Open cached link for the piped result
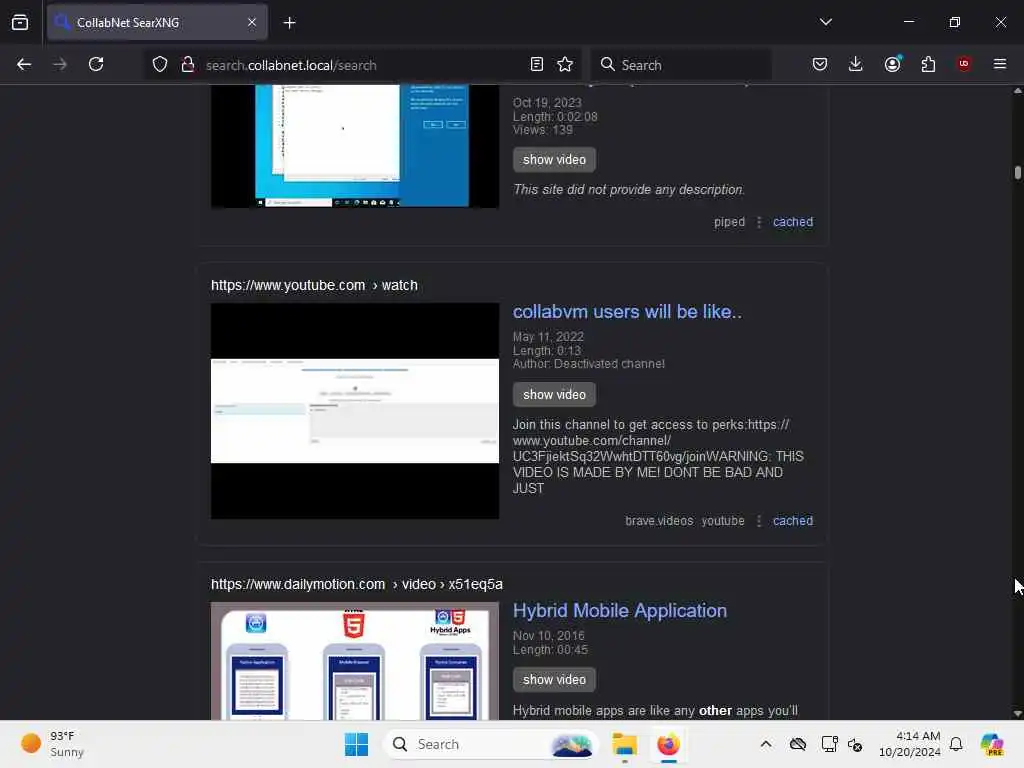 pos(793,222)
